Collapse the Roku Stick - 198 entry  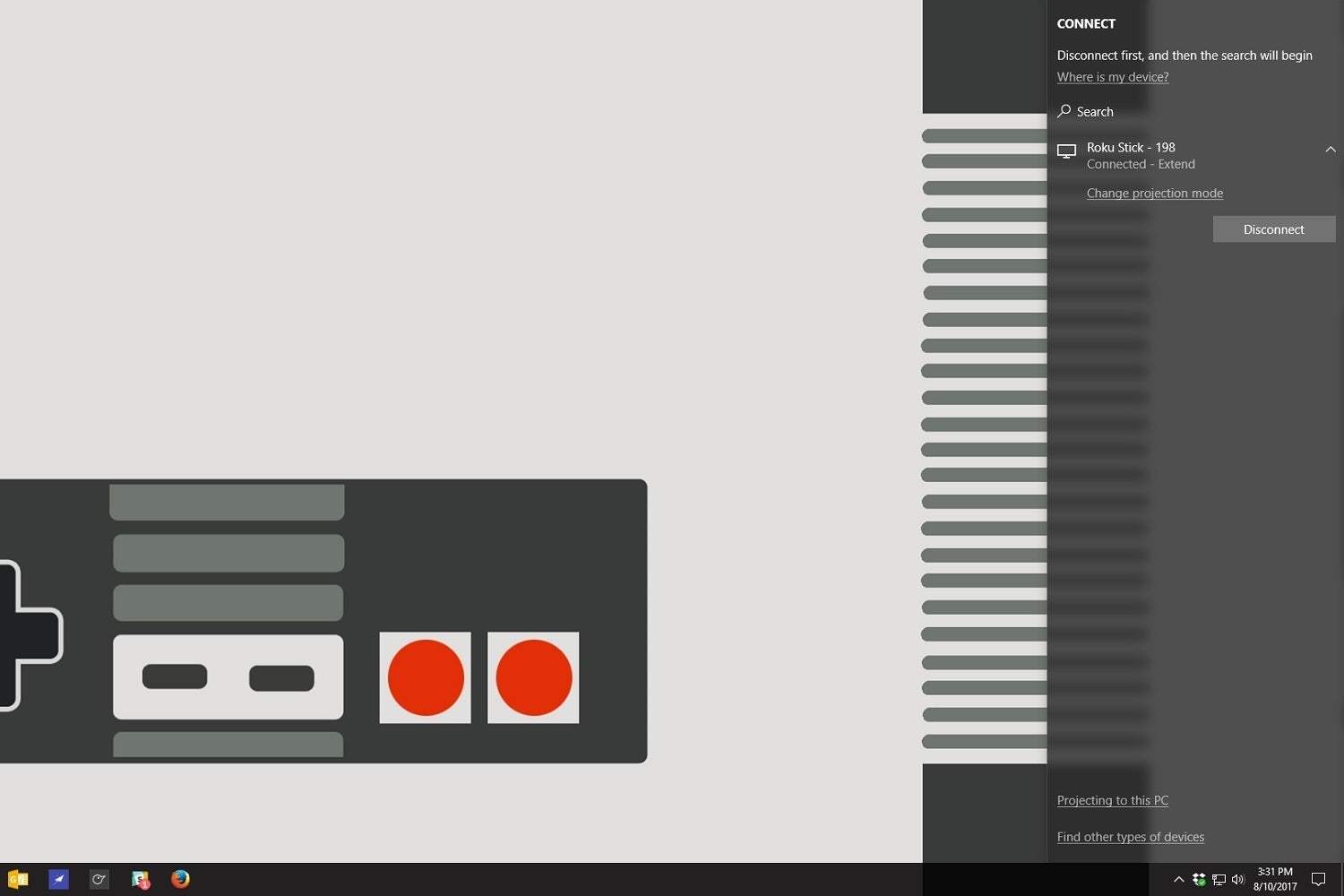[1331, 150]
